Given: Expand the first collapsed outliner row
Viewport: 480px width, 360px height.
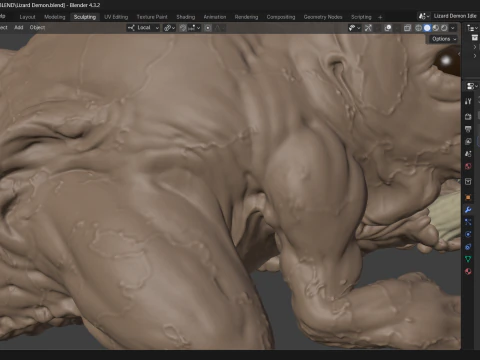Looking at the screenshot, I should [475, 47].
